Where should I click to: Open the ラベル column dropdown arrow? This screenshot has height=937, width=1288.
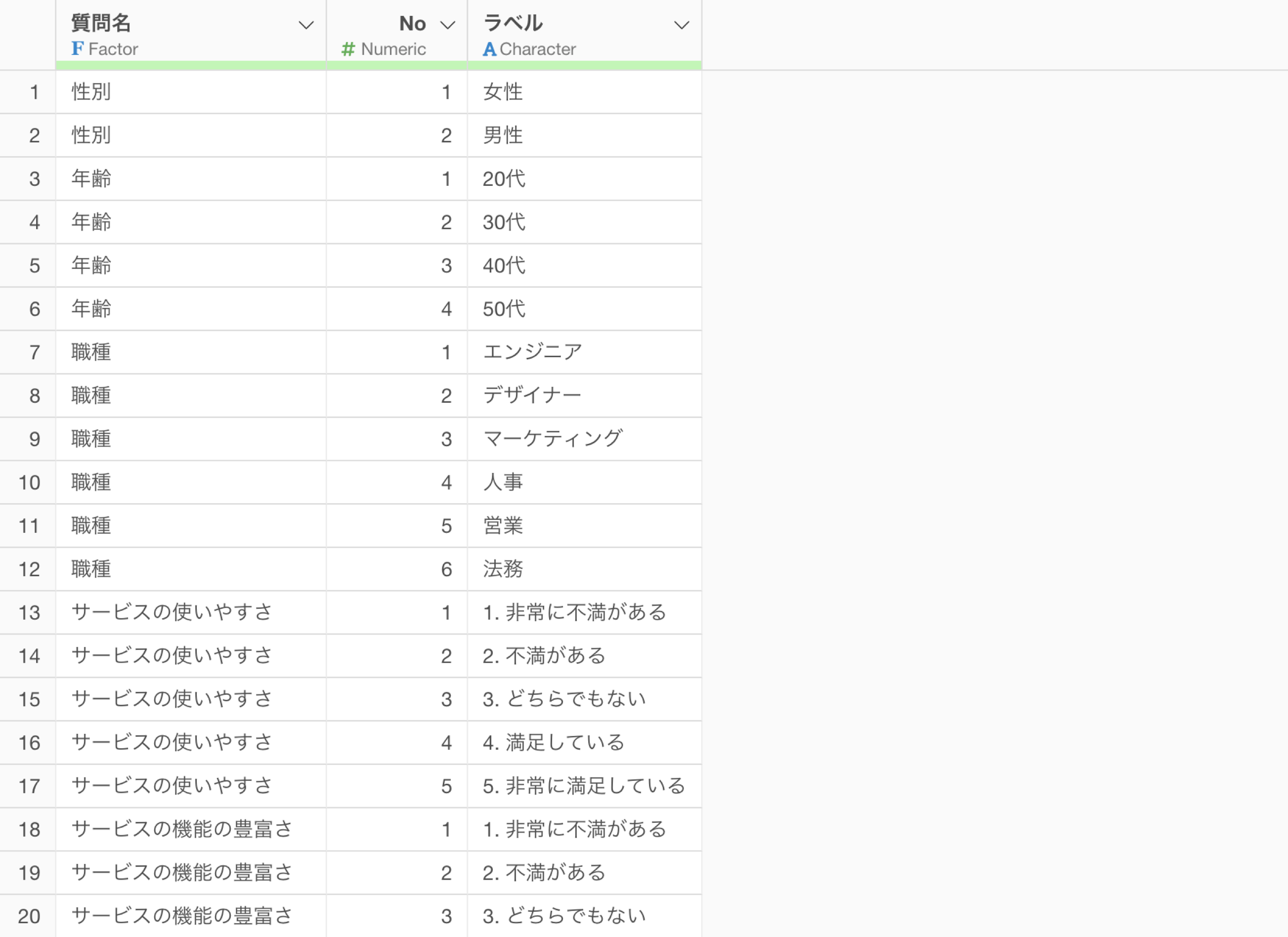(681, 25)
